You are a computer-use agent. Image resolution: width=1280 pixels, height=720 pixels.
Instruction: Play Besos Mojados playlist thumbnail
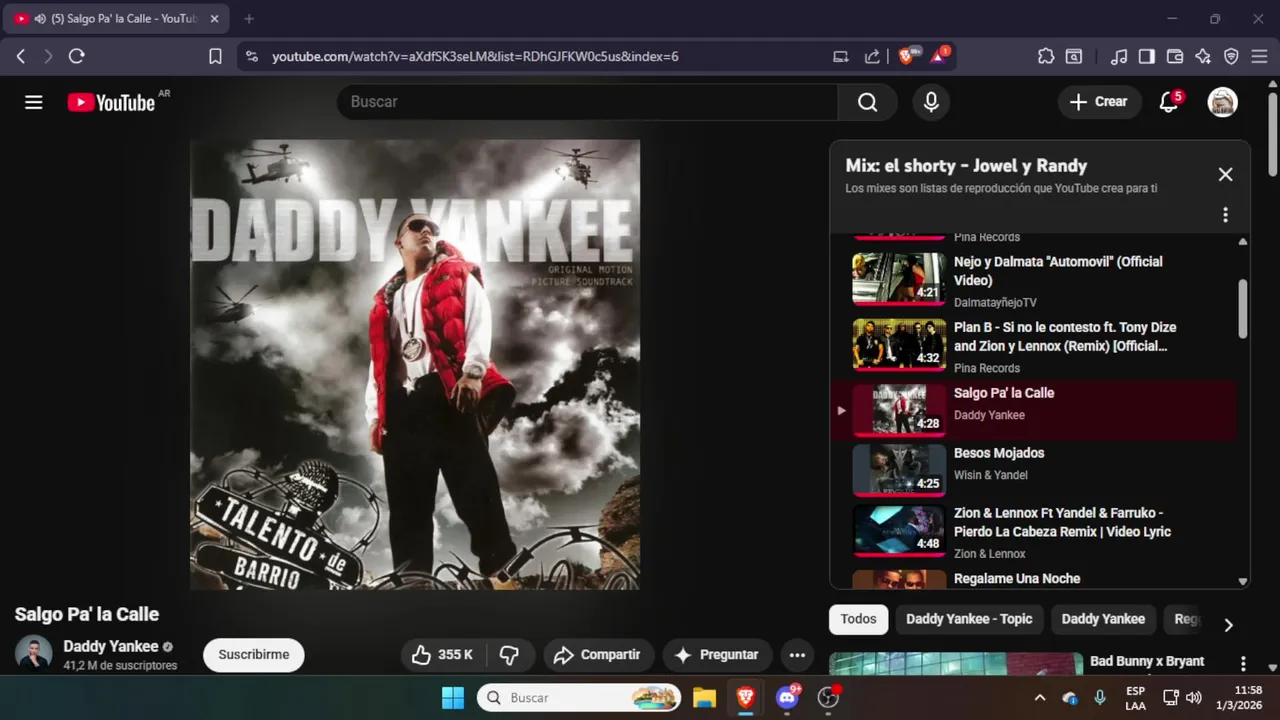click(x=899, y=470)
